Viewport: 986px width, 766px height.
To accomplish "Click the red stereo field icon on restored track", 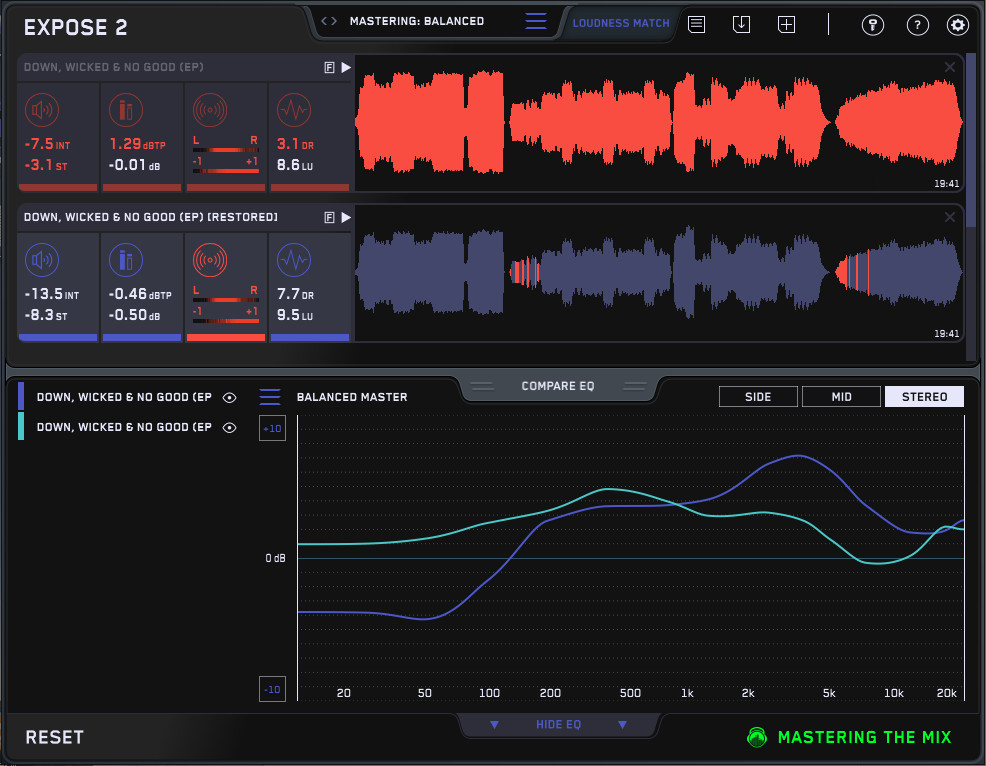I will click(x=209, y=260).
